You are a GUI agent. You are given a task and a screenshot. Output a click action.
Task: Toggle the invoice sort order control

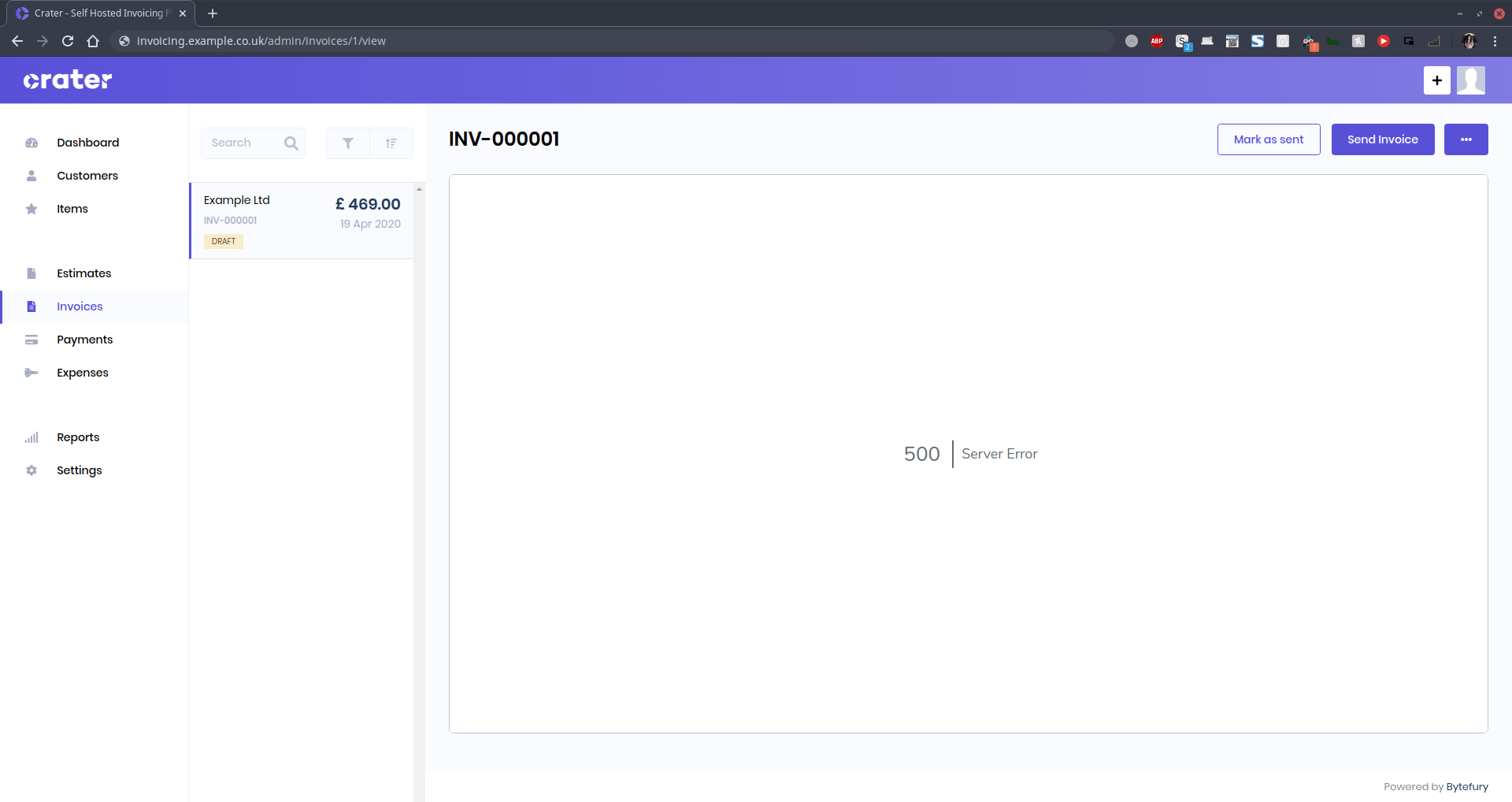click(x=391, y=143)
